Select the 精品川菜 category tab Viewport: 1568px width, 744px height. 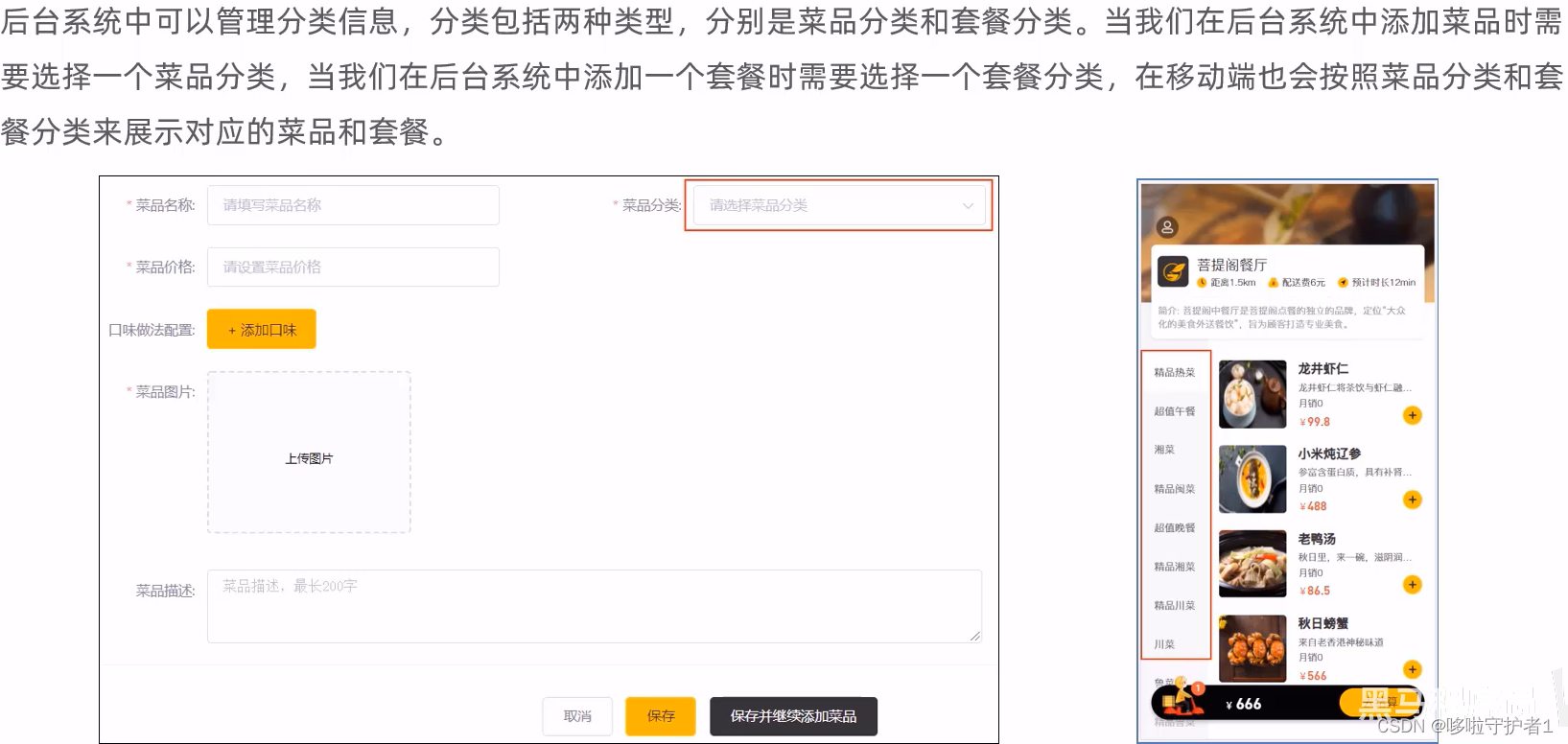click(1175, 605)
